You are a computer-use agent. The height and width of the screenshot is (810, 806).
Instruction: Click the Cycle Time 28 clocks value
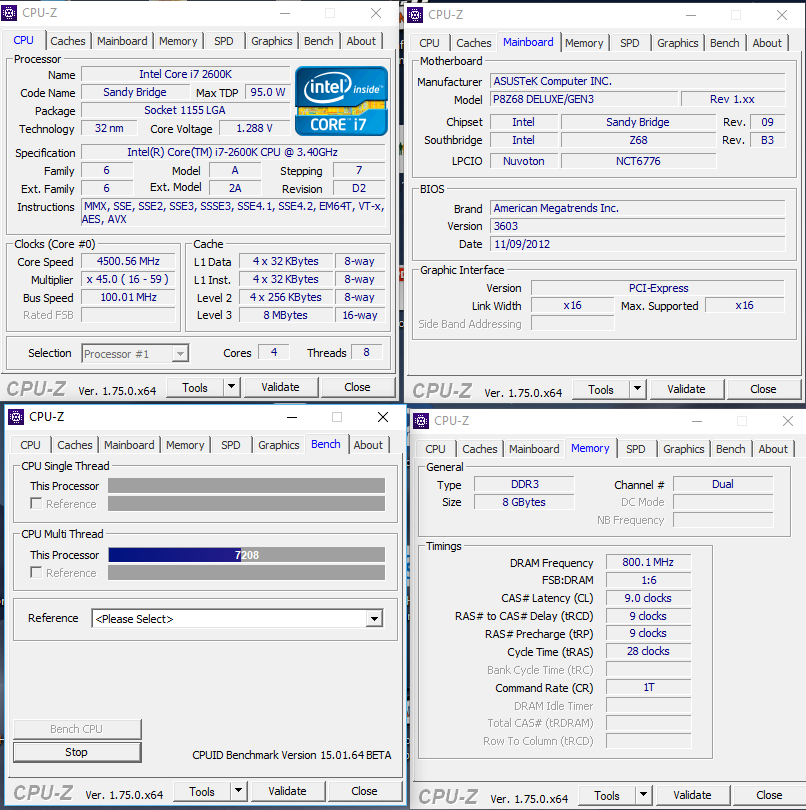click(x=648, y=651)
